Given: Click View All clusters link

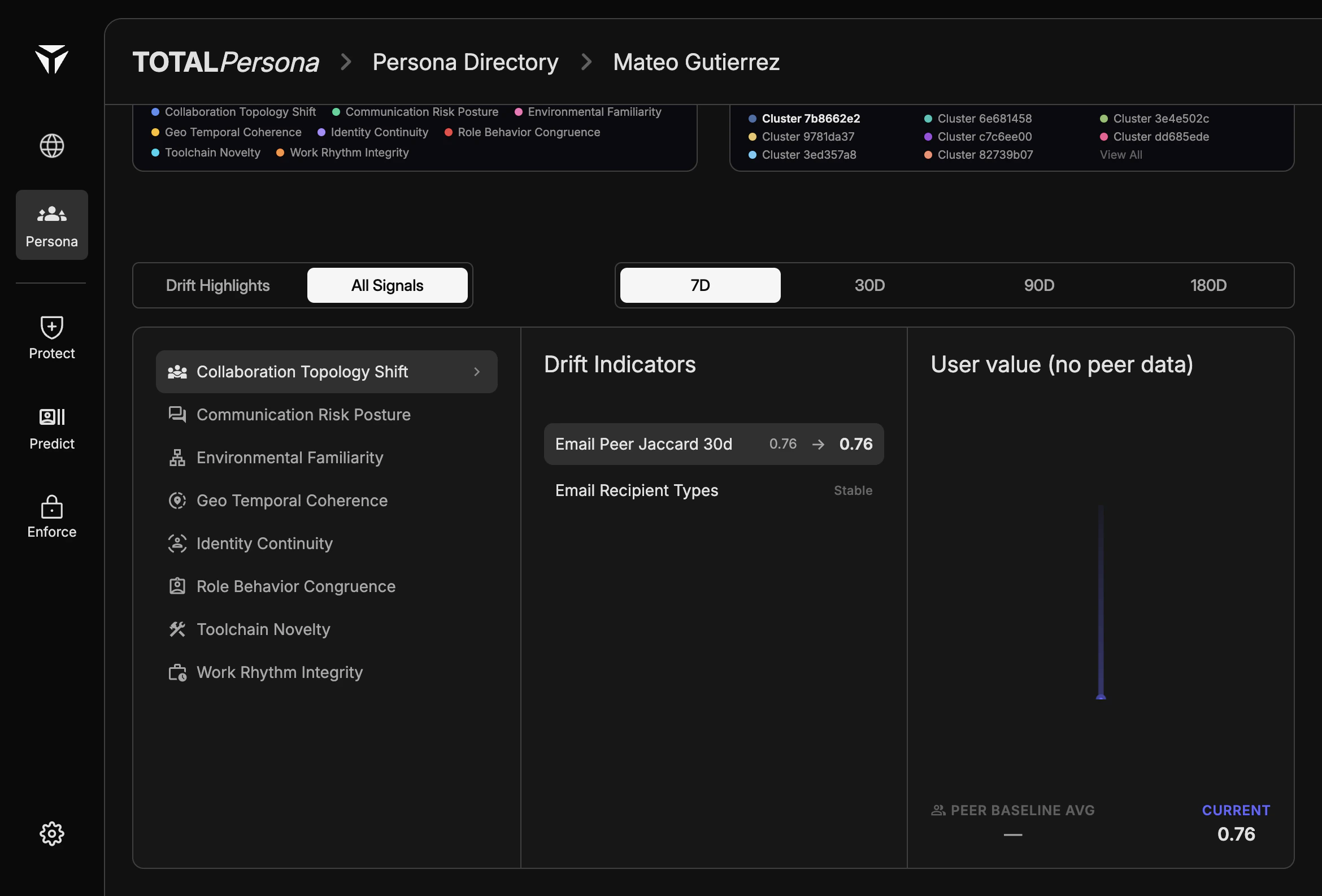Looking at the screenshot, I should pyautogui.click(x=1121, y=155).
